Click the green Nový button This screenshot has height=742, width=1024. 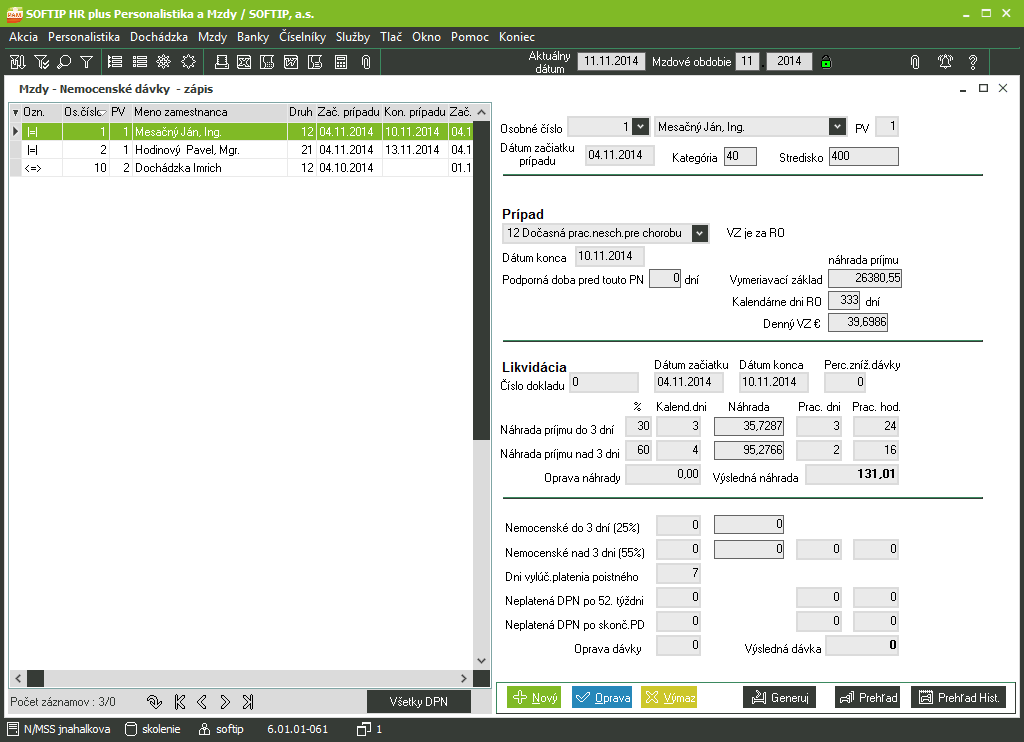(x=534, y=697)
